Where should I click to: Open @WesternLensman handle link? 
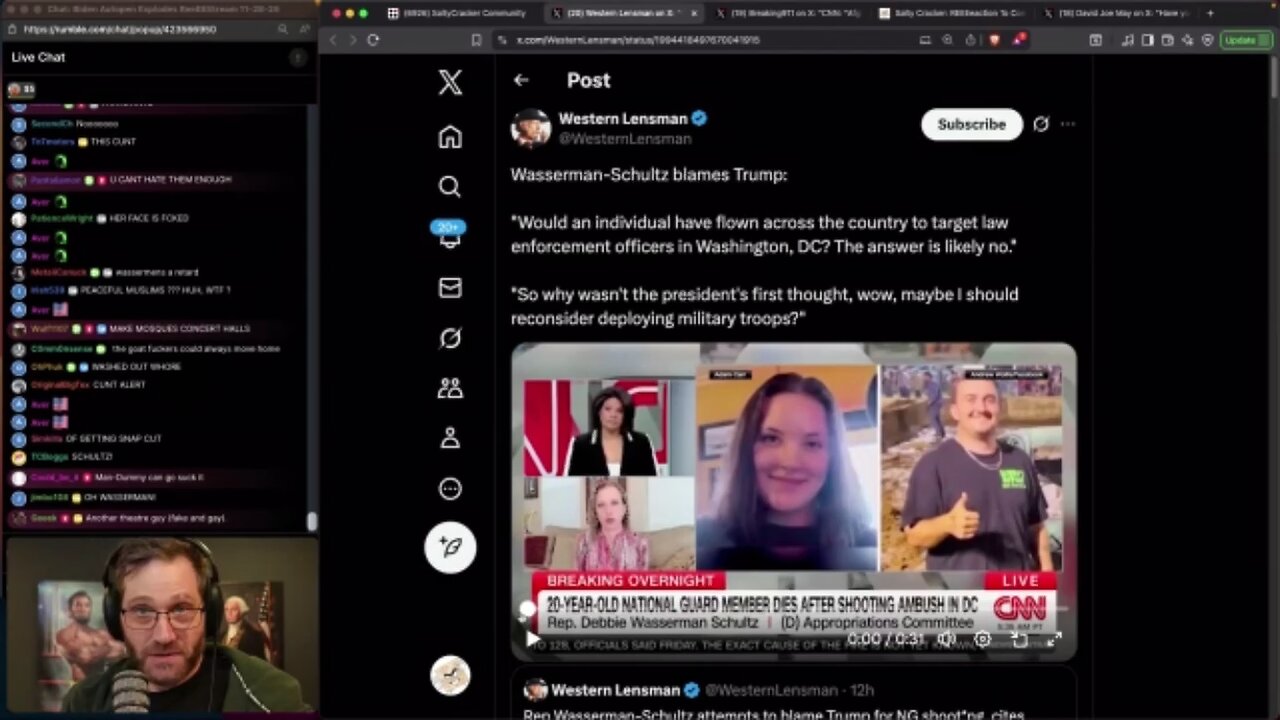coord(625,139)
